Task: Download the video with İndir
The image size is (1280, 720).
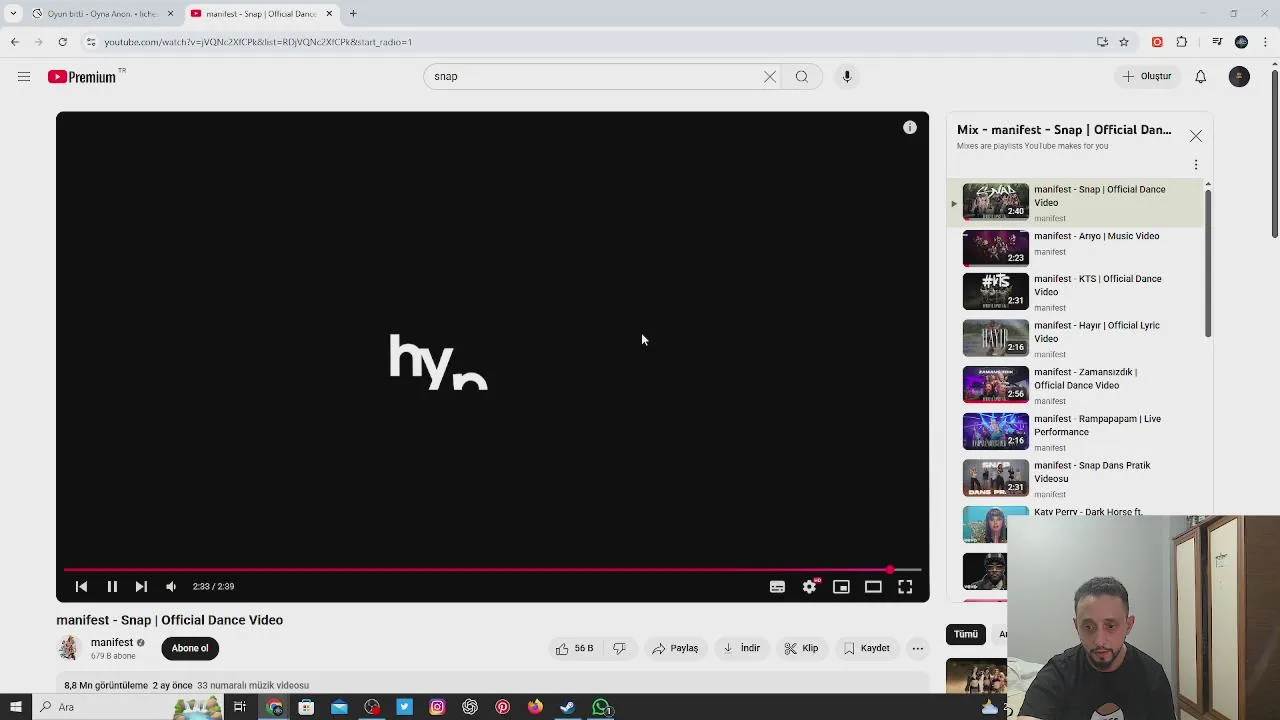Action: click(742, 648)
